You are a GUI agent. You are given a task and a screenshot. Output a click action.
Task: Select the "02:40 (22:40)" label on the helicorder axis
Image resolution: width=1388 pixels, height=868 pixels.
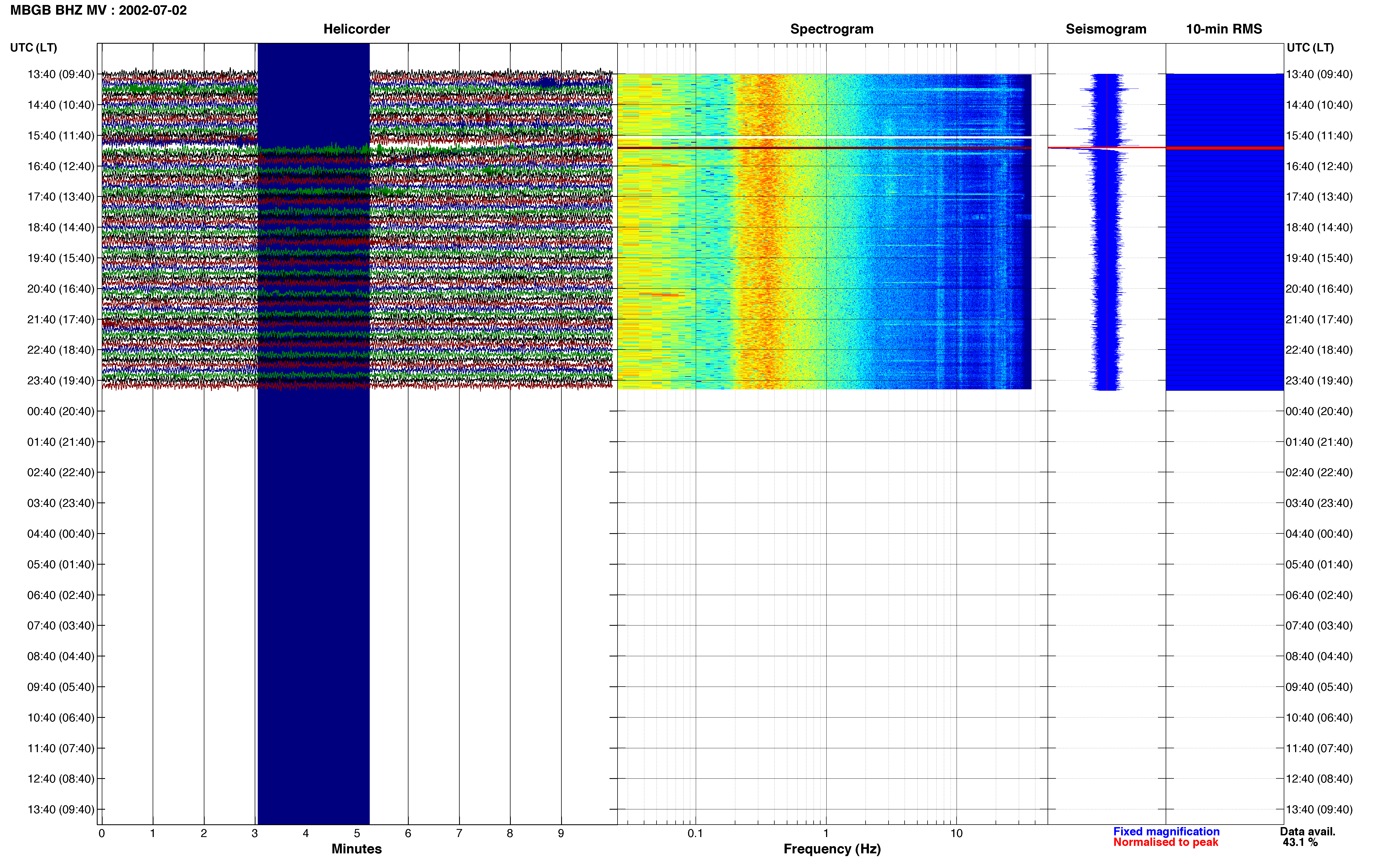61,473
